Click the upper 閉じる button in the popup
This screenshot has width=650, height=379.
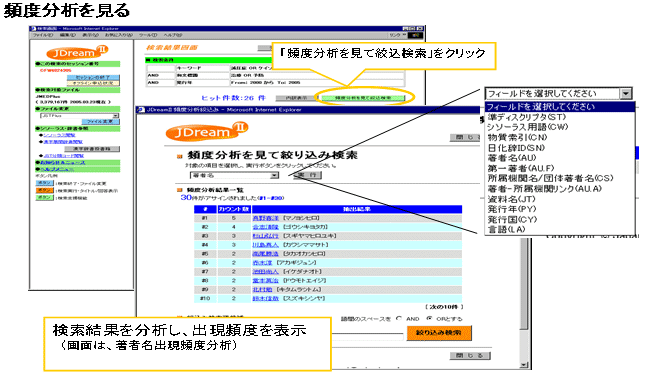[x=465, y=138]
